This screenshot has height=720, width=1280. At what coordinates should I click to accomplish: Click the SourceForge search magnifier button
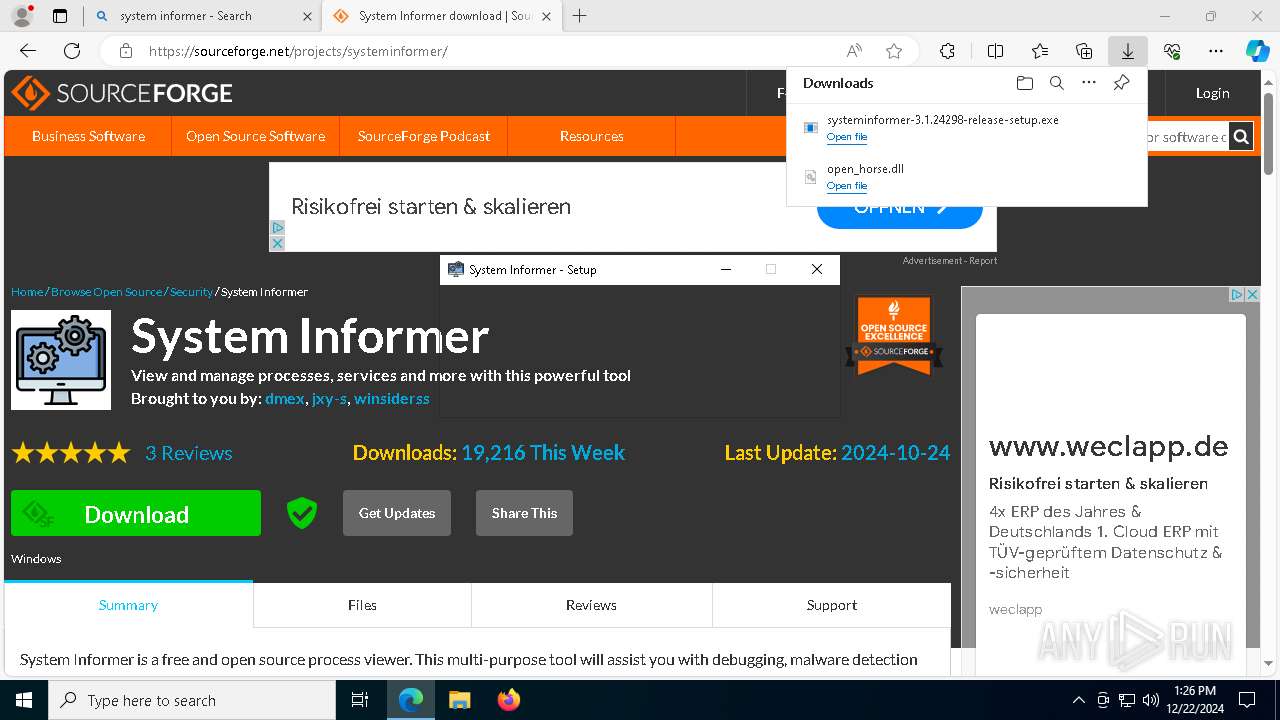(1241, 137)
